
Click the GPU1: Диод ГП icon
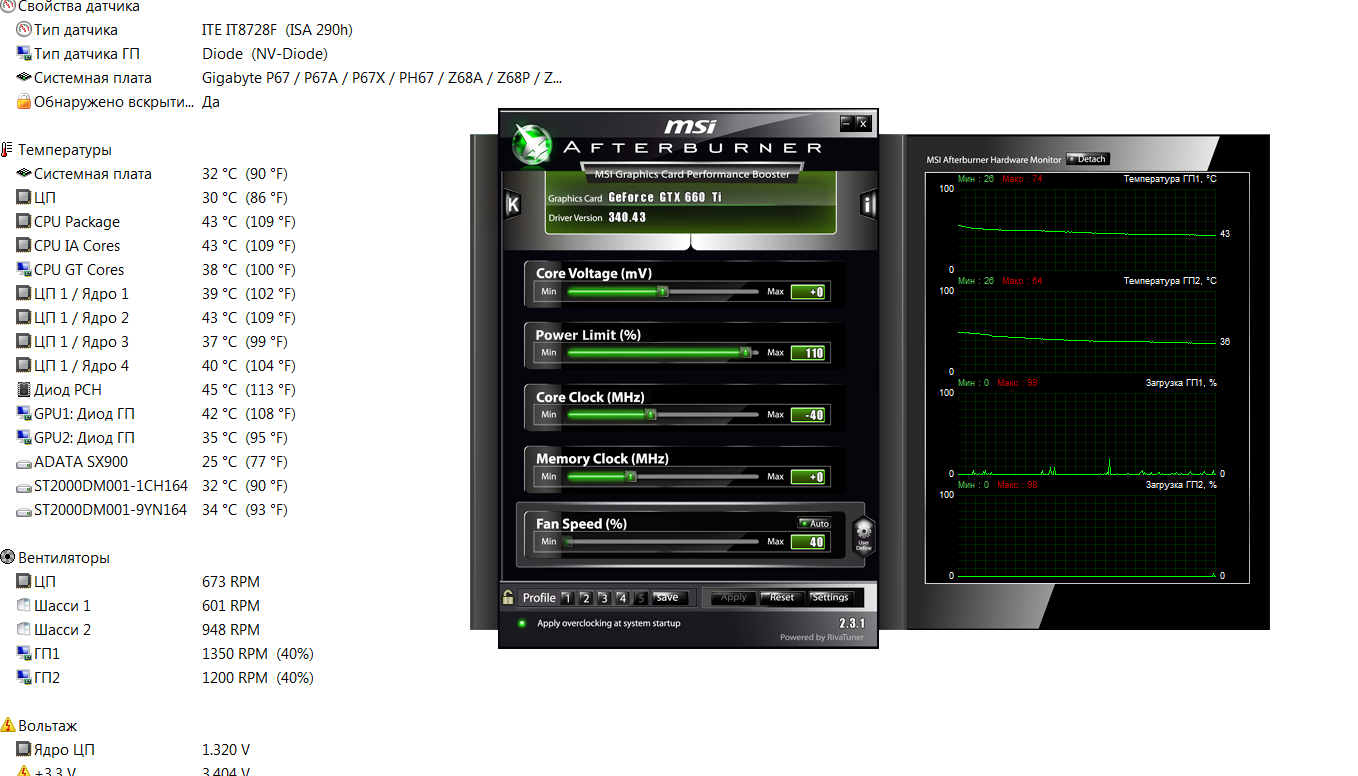coord(24,414)
